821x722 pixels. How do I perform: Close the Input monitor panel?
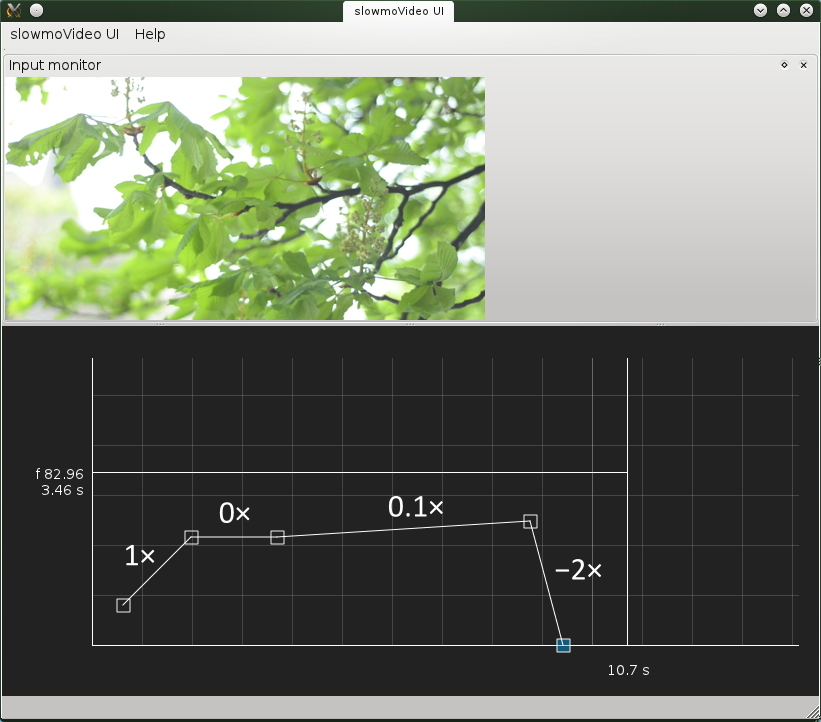pos(803,65)
